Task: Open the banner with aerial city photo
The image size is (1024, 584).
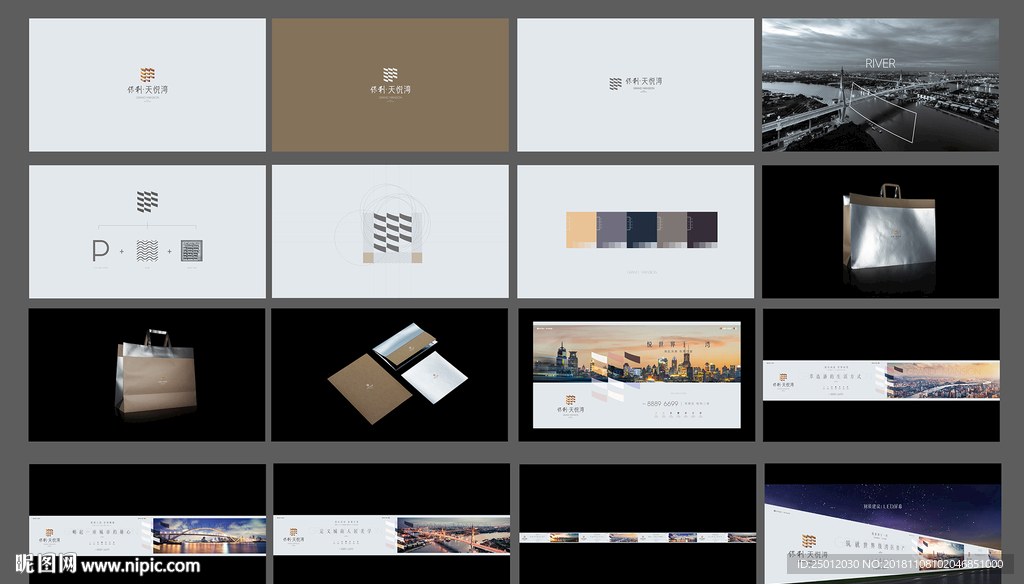Action: [881, 375]
